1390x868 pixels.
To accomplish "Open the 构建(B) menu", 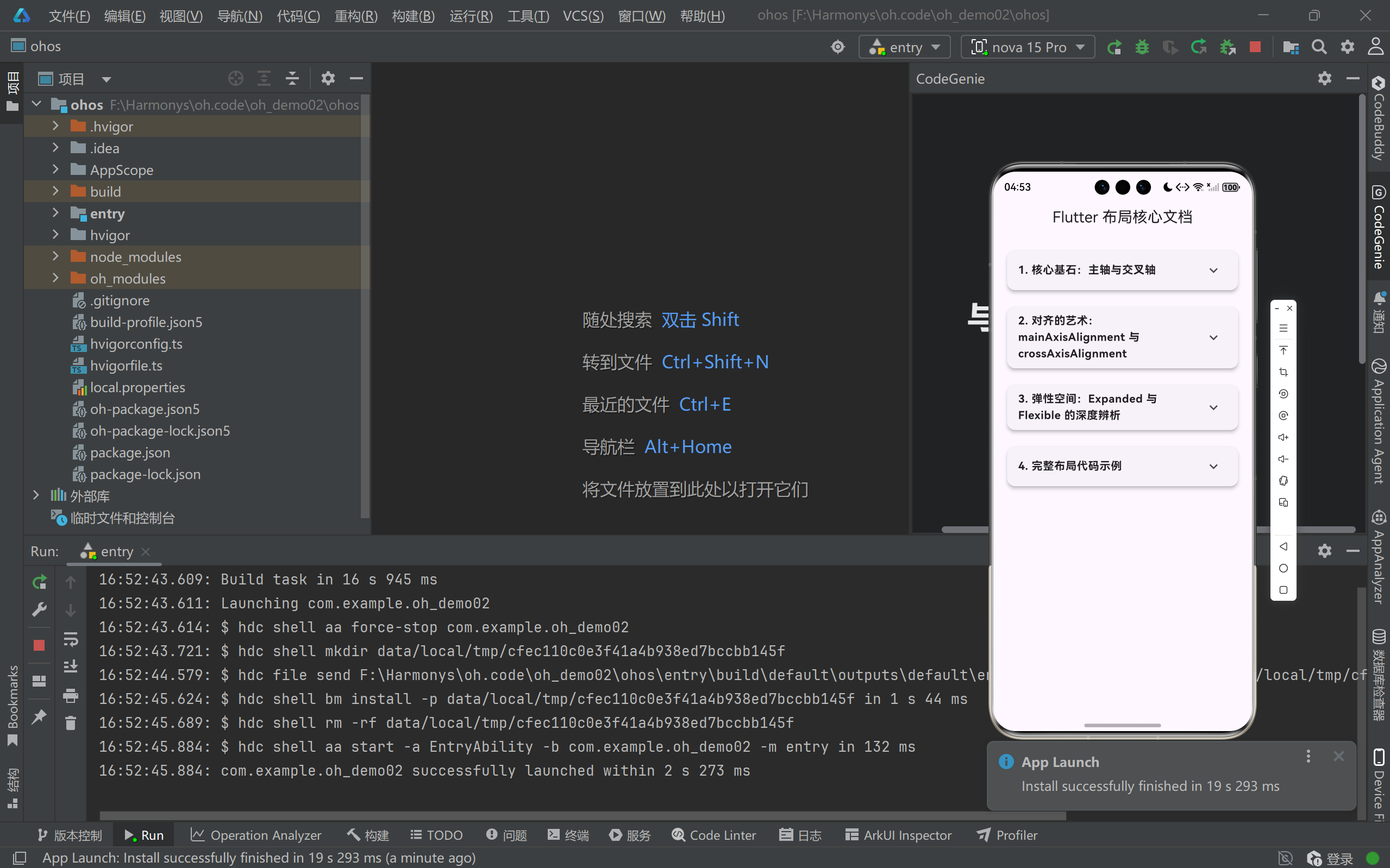I will tap(413, 16).
